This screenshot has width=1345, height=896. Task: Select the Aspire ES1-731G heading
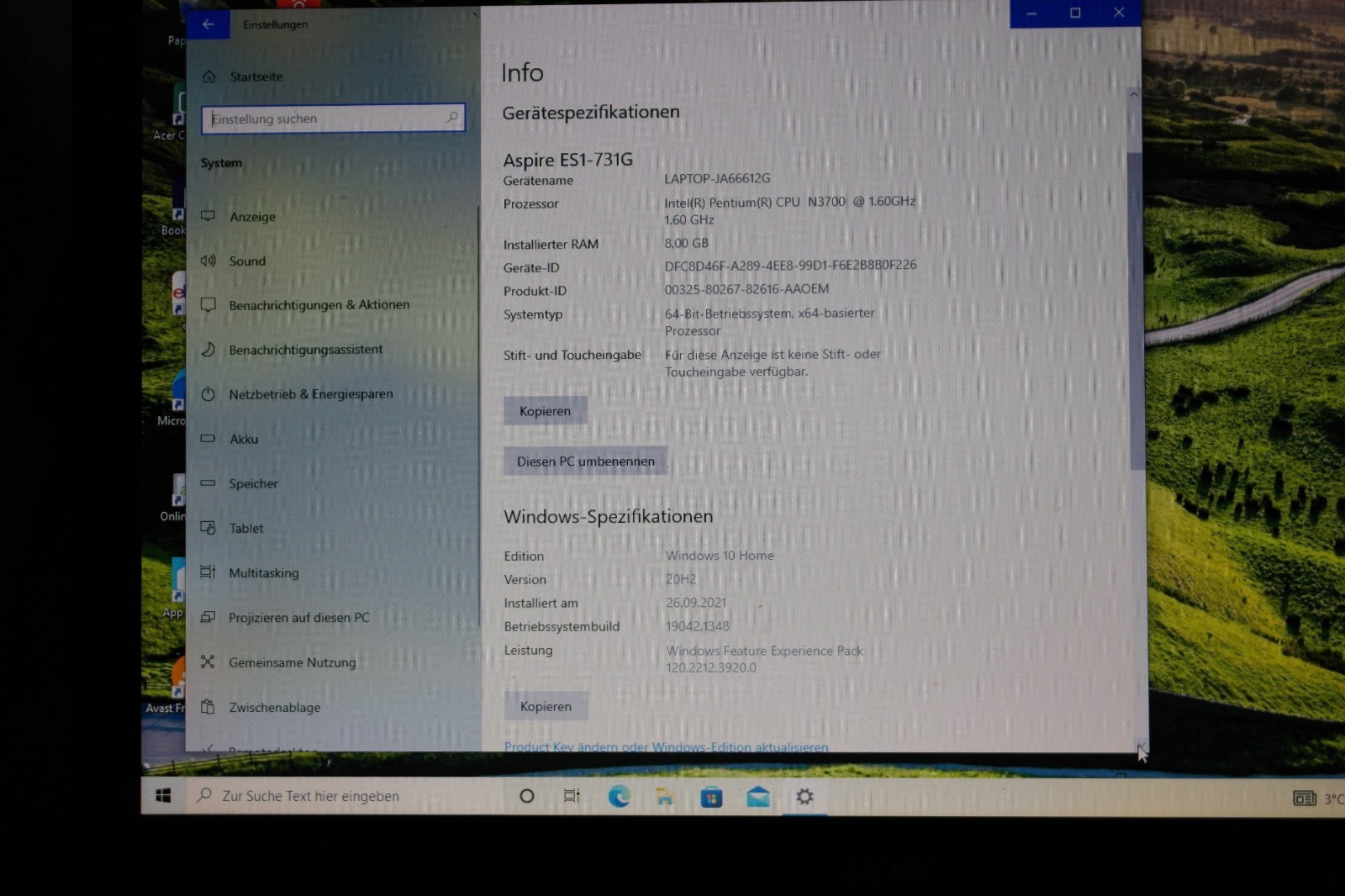click(568, 160)
